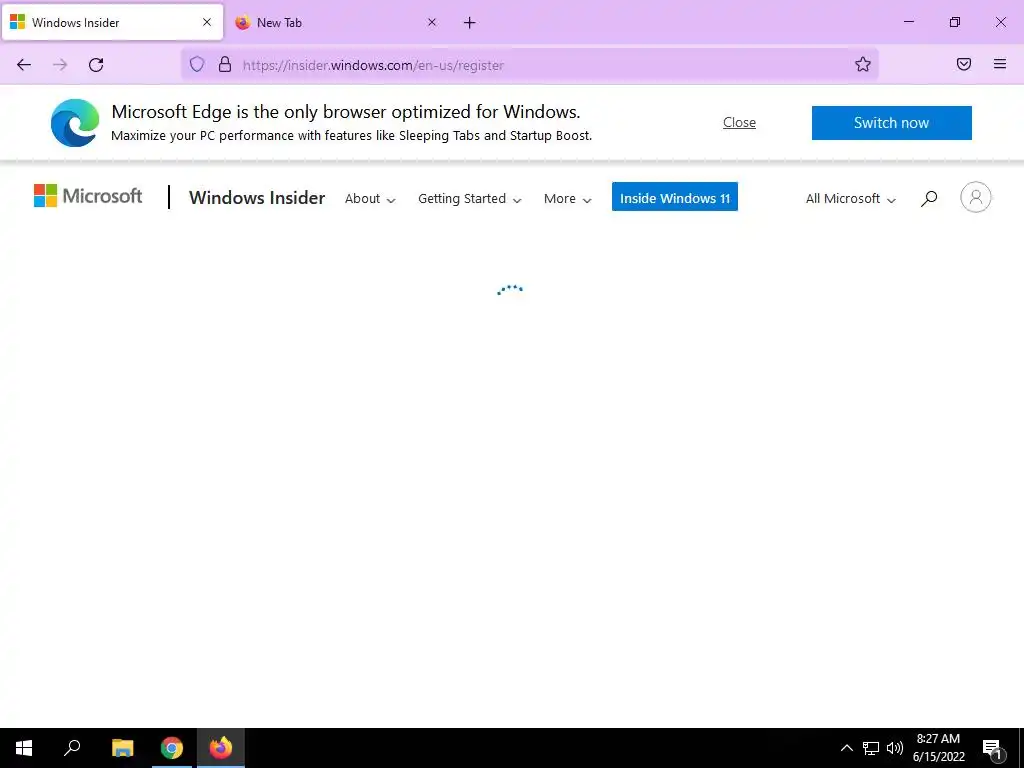Expand the Getting Started menu
This screenshot has width=1024, height=768.
pyautogui.click(x=470, y=199)
